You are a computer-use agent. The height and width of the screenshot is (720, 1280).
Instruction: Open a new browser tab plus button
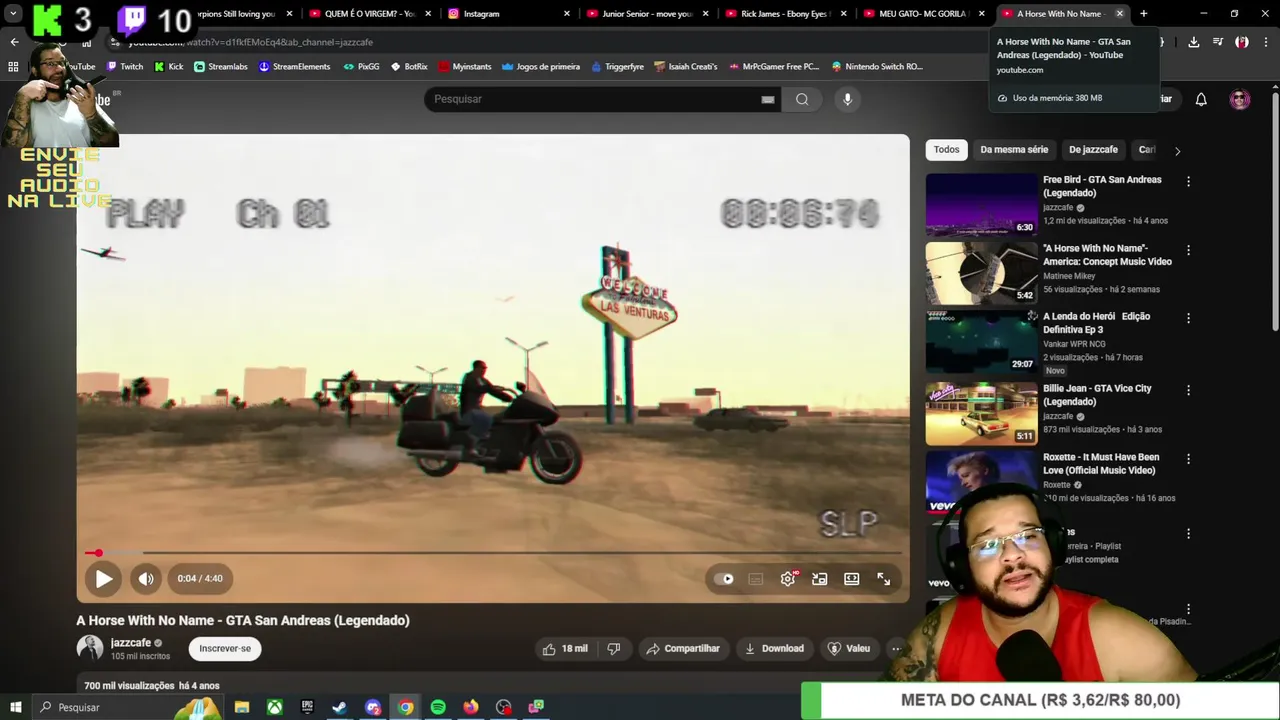pyautogui.click(x=1144, y=14)
